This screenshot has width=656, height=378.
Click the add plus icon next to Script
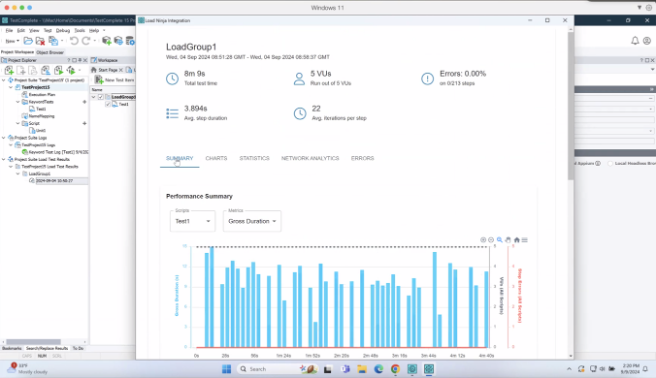[85, 123]
